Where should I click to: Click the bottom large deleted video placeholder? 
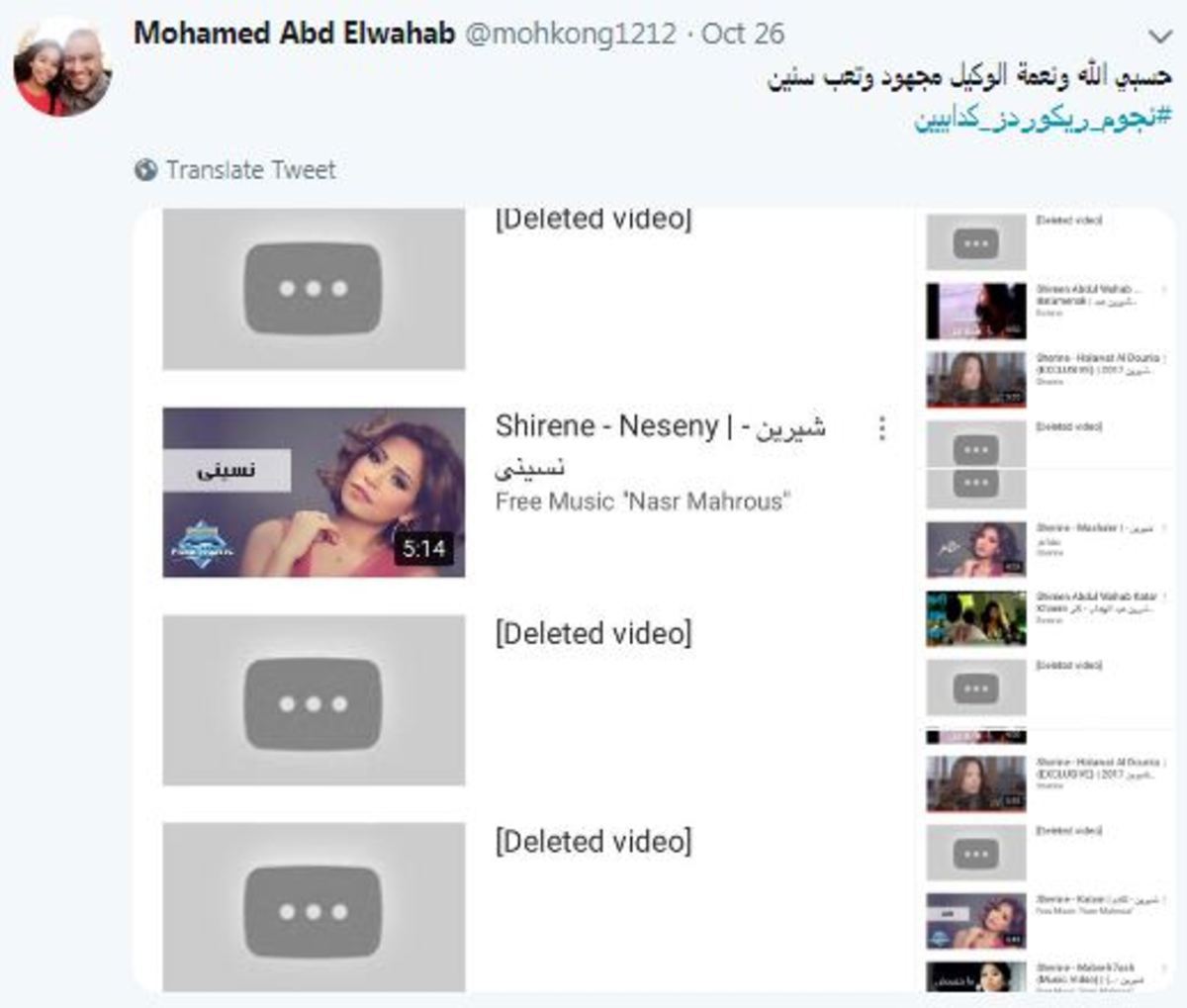pos(314,907)
